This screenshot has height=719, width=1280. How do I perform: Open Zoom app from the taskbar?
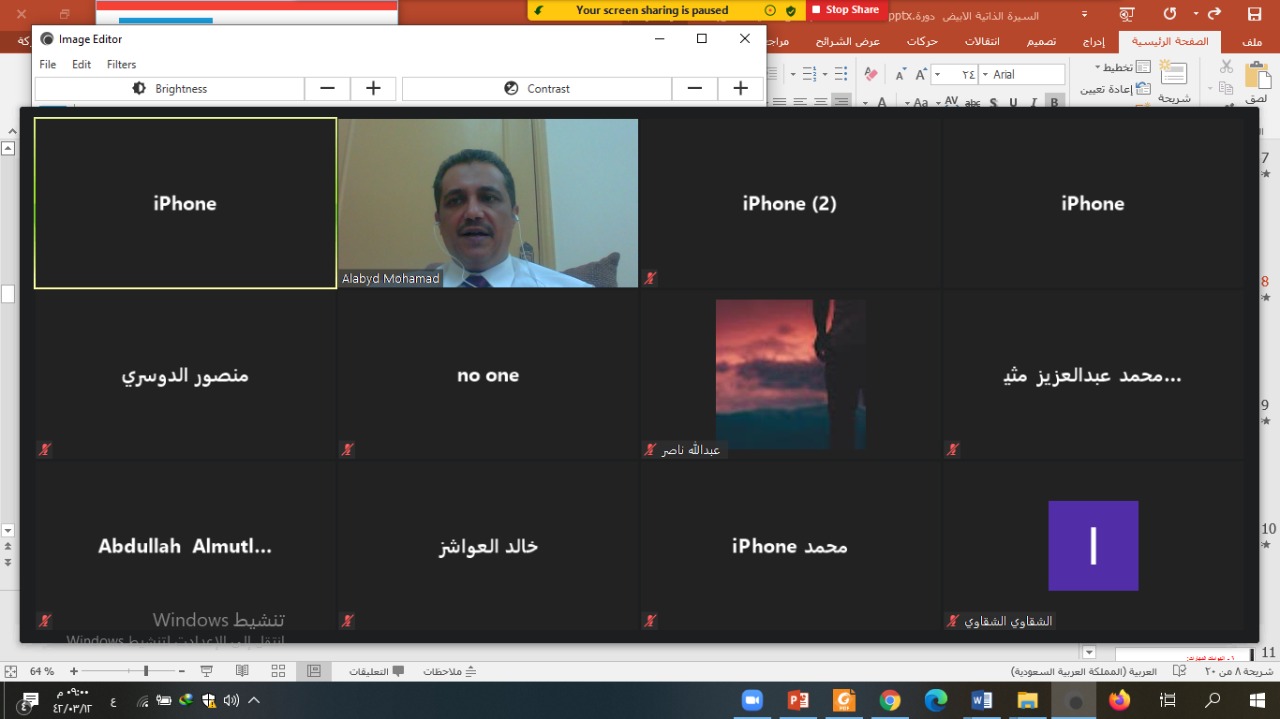pyautogui.click(x=751, y=701)
